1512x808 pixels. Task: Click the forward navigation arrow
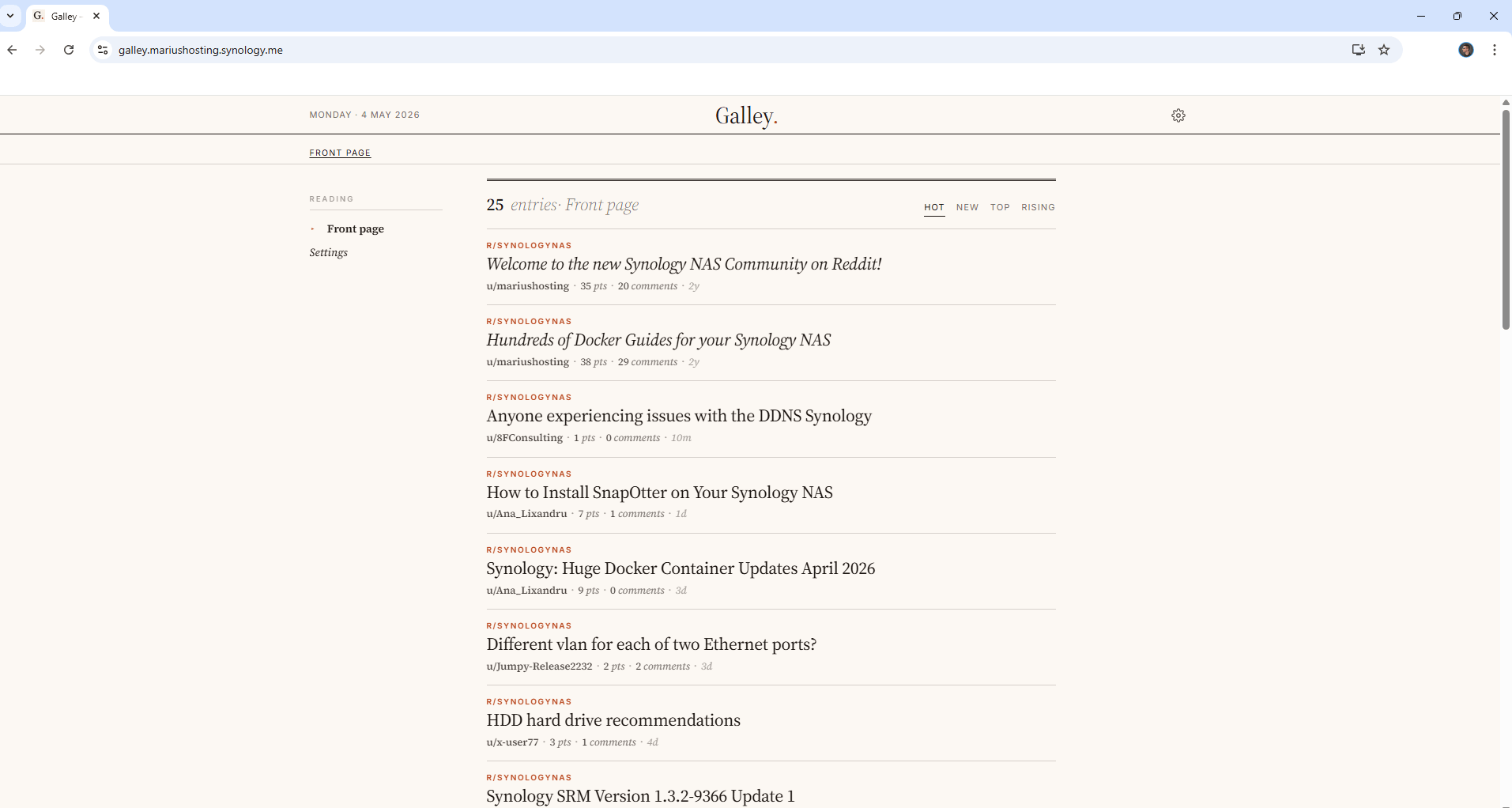click(x=40, y=50)
